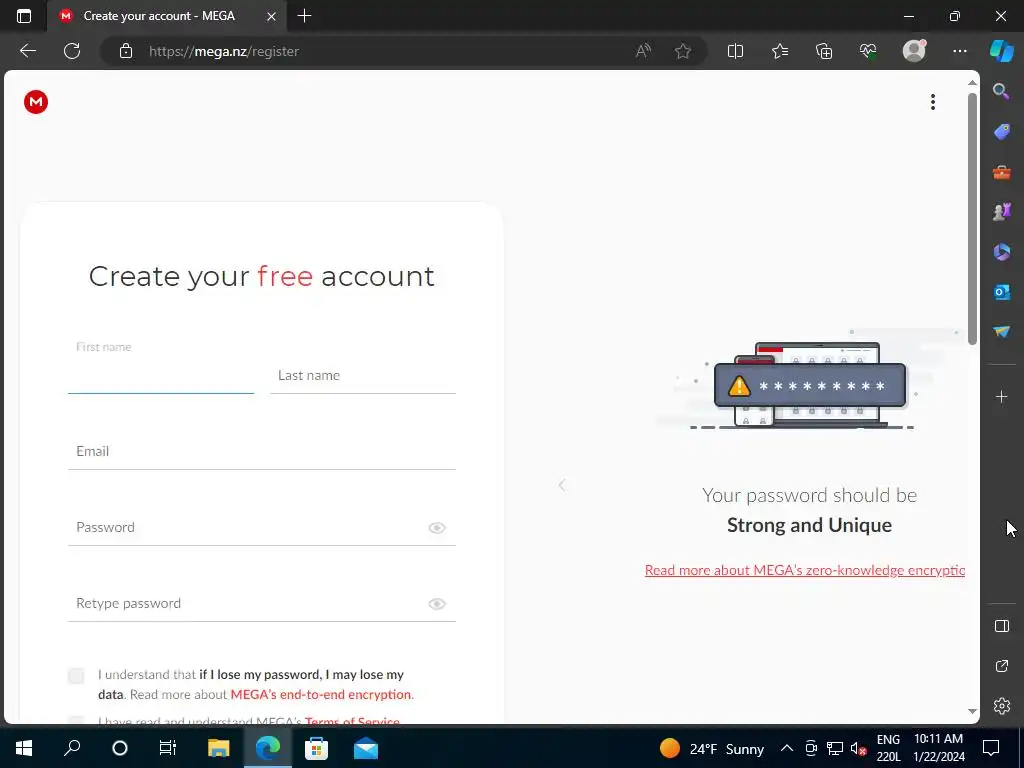Open MEGA's end-to-end encryption link

coord(322,694)
